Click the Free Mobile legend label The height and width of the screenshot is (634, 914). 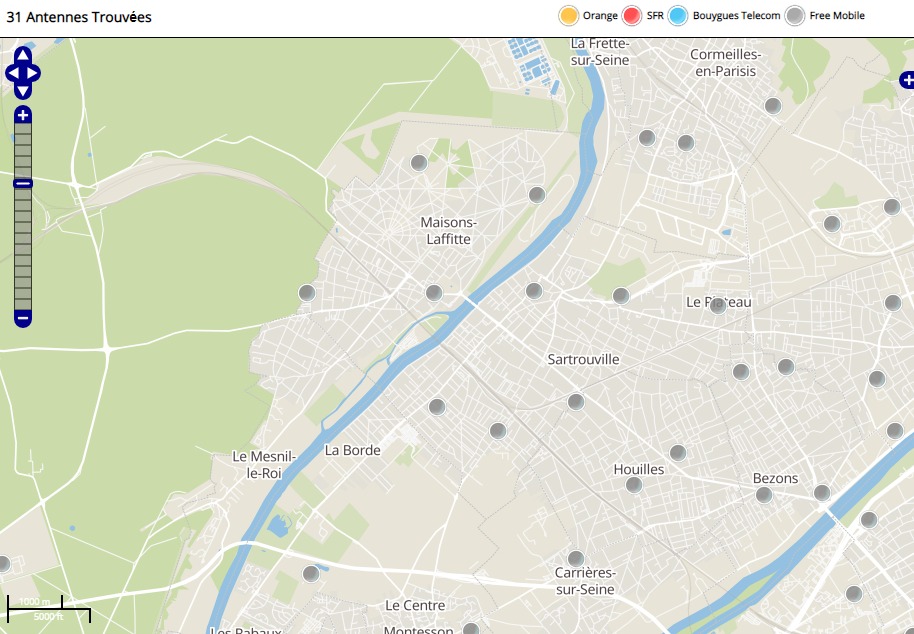[837, 16]
